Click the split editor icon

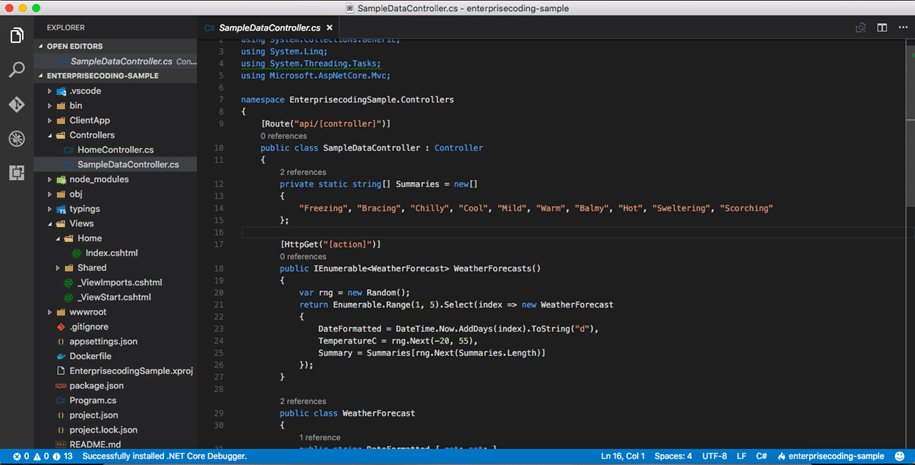click(x=882, y=27)
